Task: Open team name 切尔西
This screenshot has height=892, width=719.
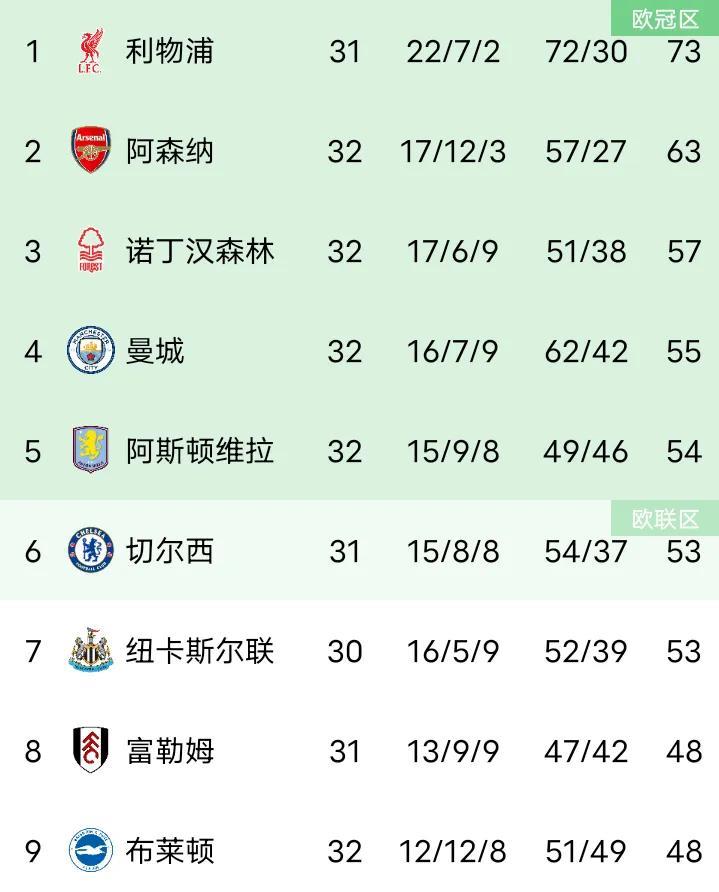Action: 170,551
